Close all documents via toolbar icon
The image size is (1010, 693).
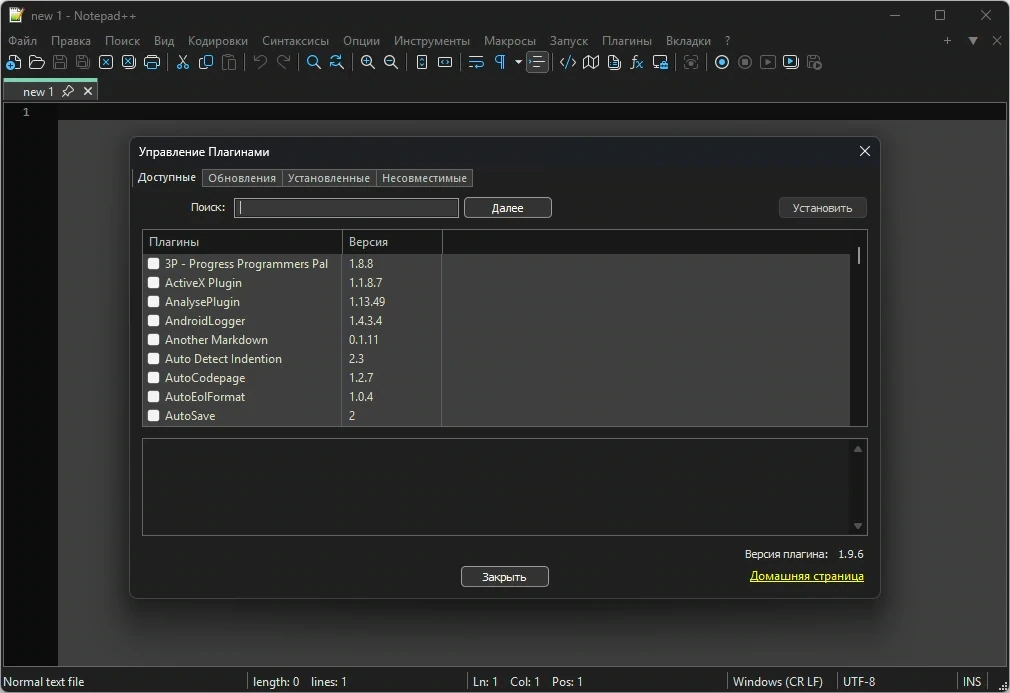129,62
